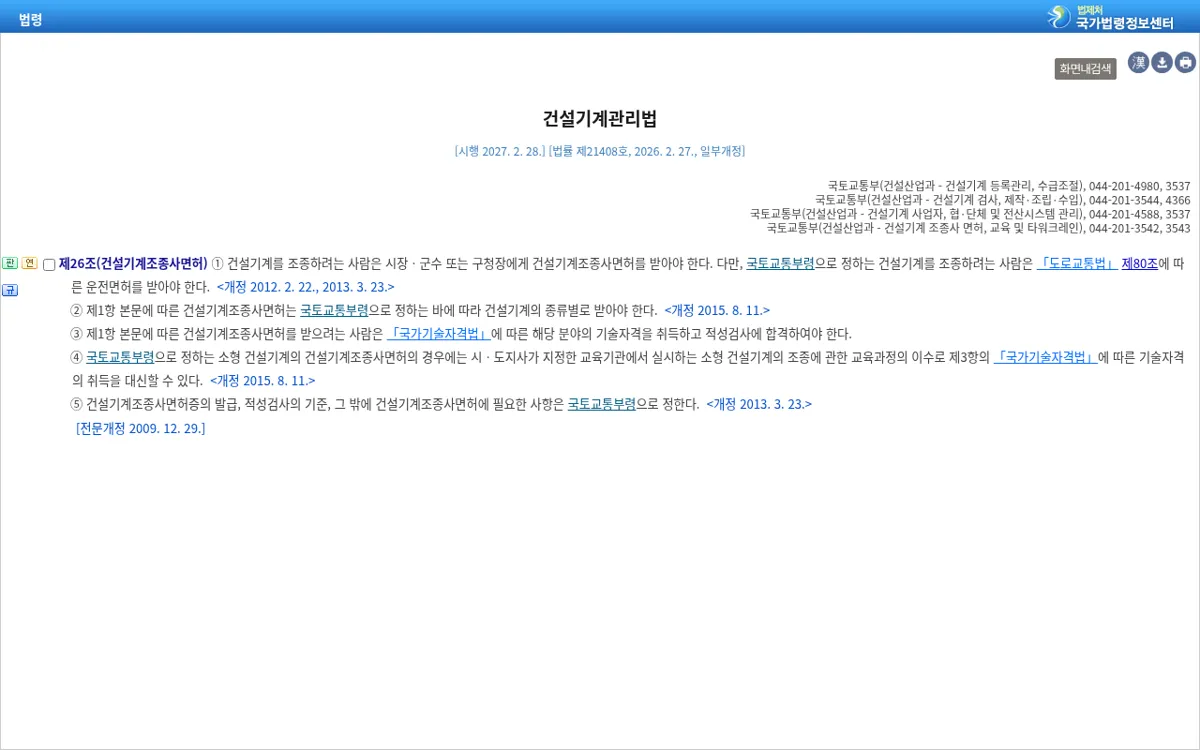Click the 건설기계관리법 title
The width and height of the screenshot is (1200, 750).
click(x=600, y=119)
